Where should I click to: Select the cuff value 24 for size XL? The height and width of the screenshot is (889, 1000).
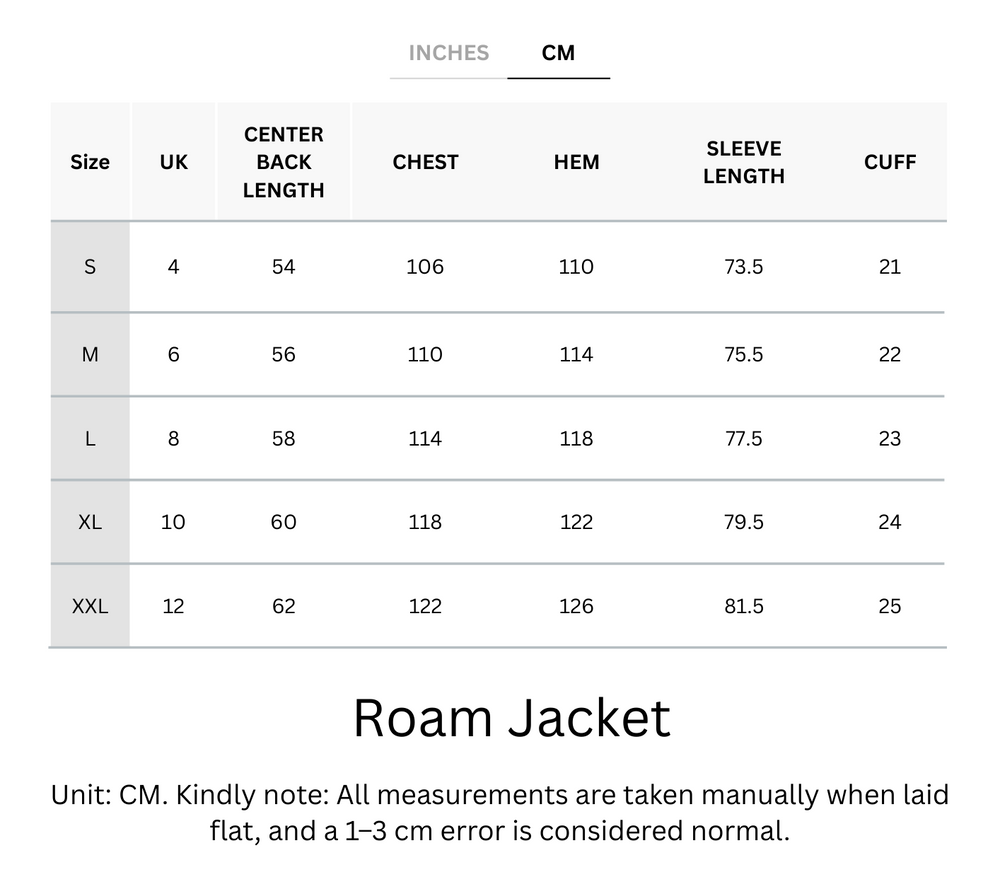(x=889, y=522)
